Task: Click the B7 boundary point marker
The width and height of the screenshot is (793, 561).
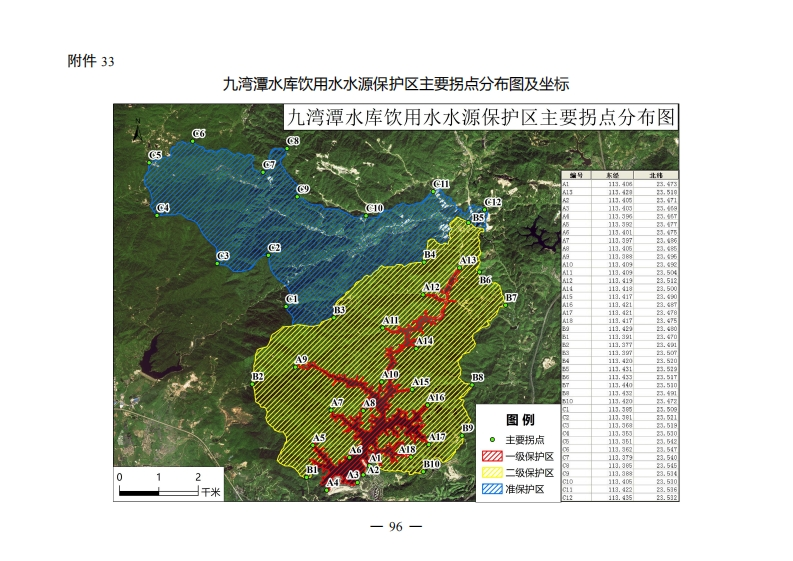Action: 504,305
